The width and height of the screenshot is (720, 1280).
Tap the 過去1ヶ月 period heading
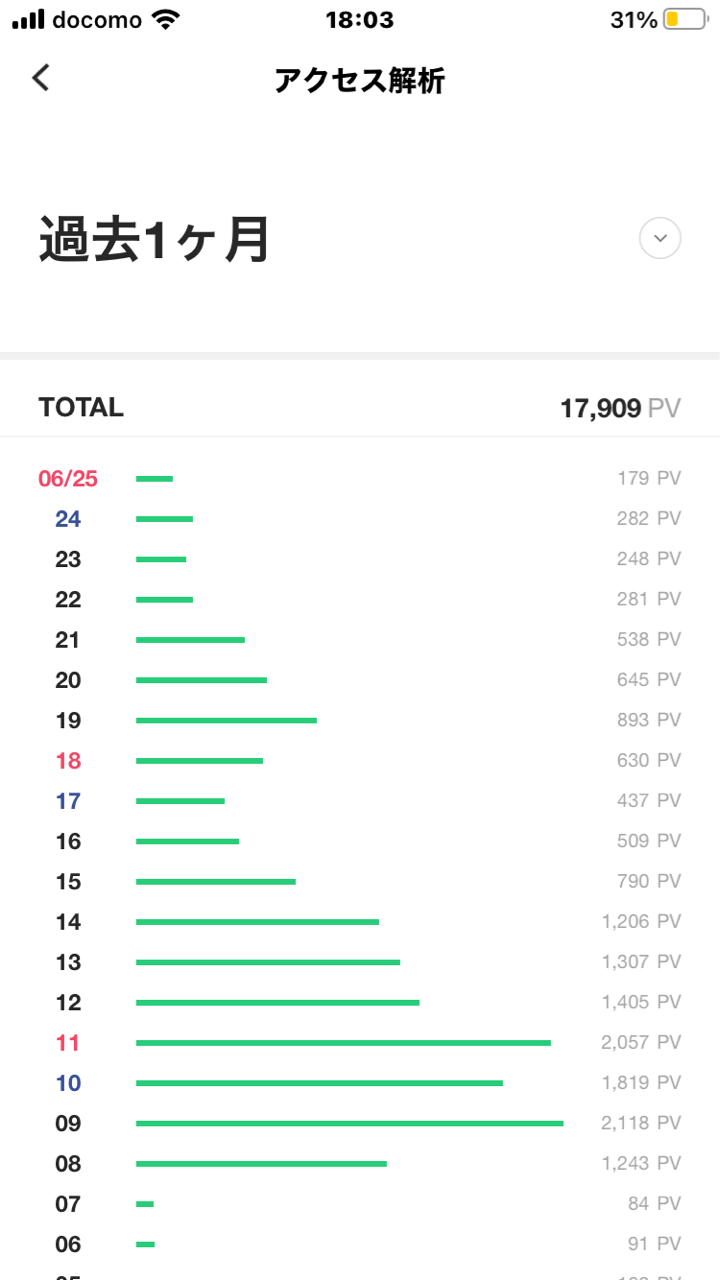point(155,240)
